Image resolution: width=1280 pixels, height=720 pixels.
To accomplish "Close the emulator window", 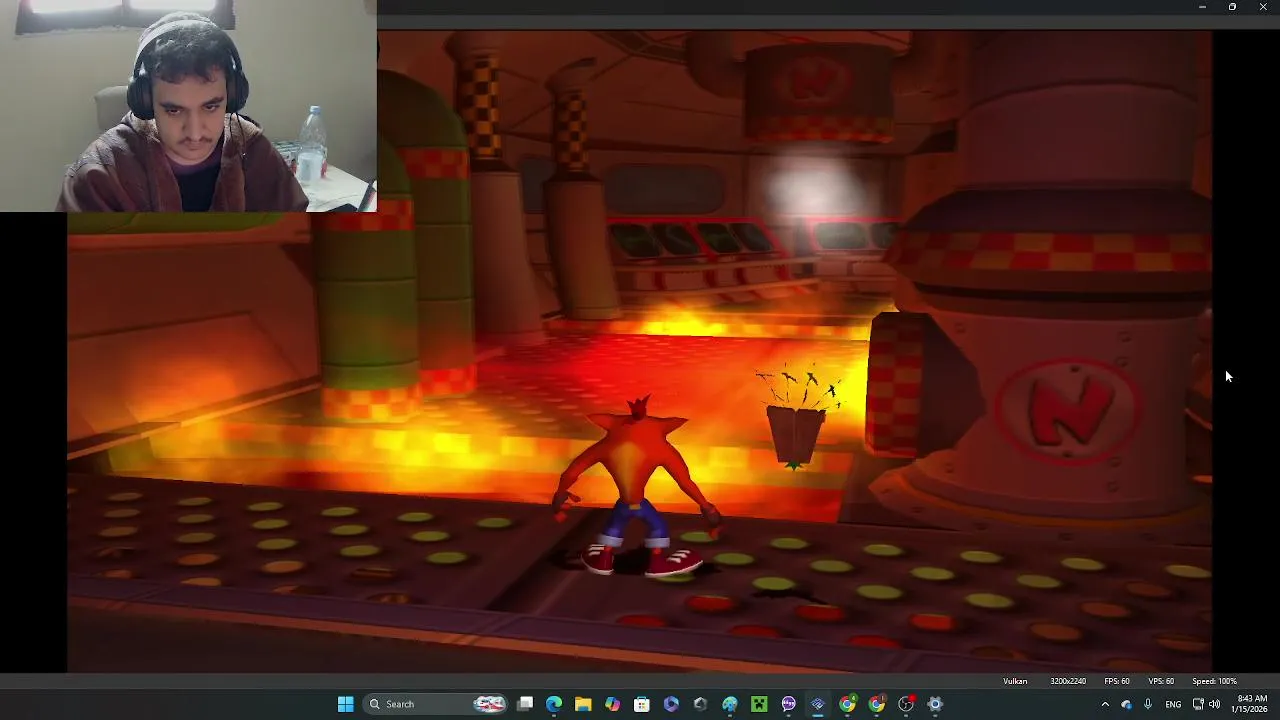I will click(x=1262, y=7).
